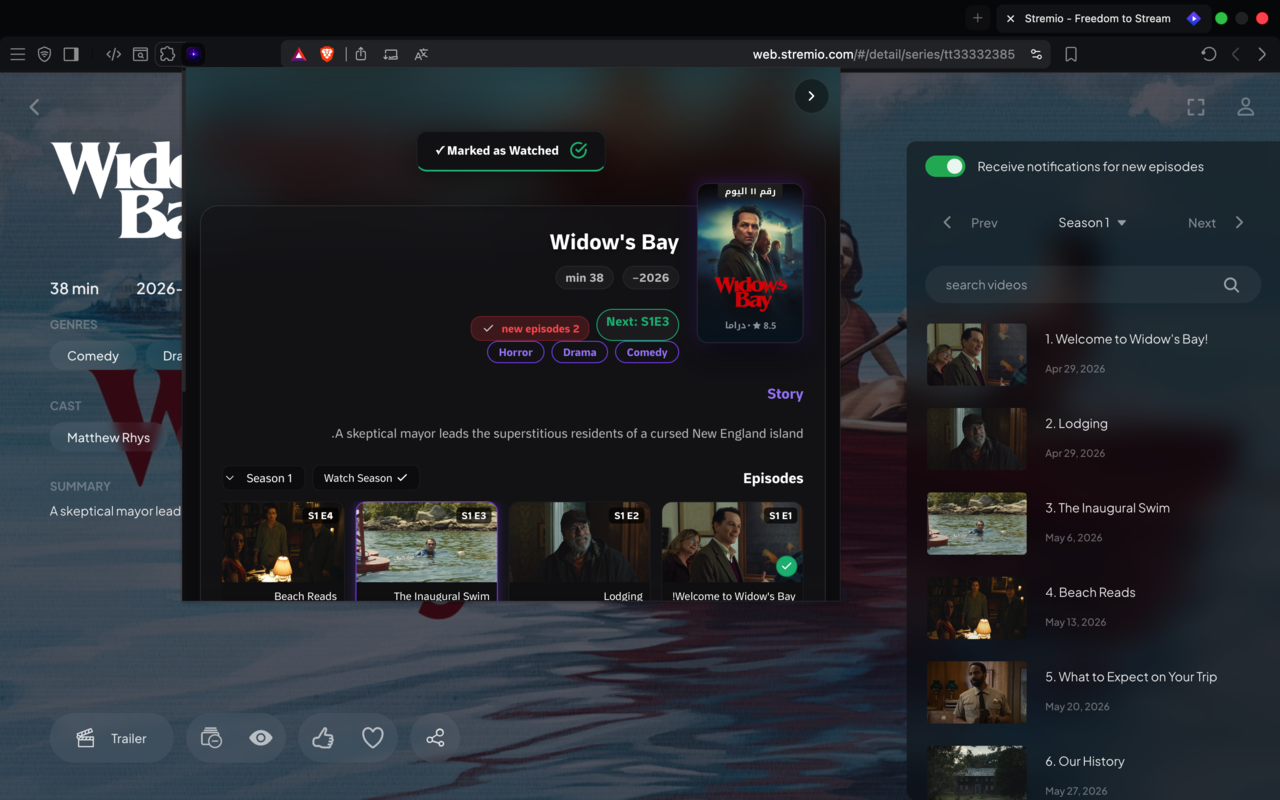
Task: Click the browser toolbar share icon
Action: 361,54
